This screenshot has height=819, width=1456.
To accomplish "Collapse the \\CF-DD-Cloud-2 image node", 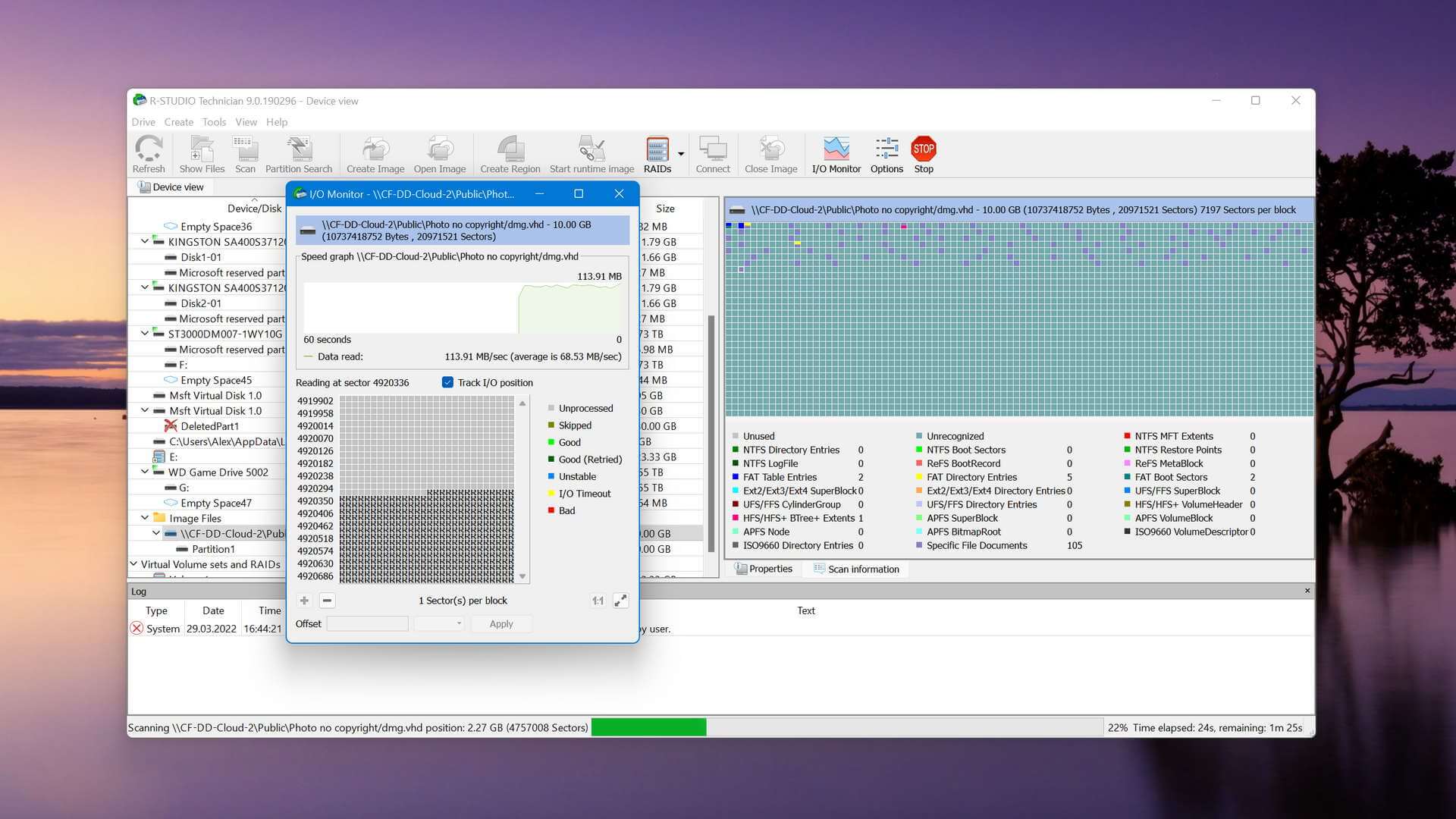I will 156,533.
